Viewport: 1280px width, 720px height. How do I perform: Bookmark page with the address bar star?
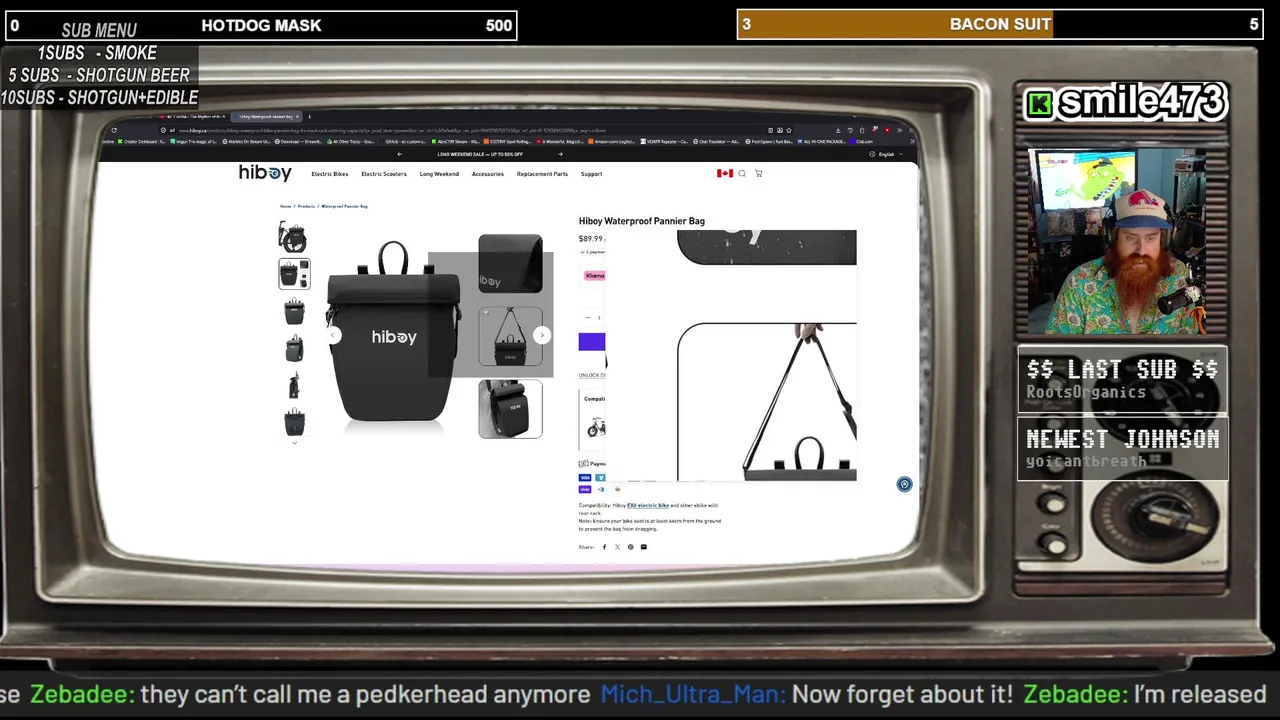click(789, 130)
